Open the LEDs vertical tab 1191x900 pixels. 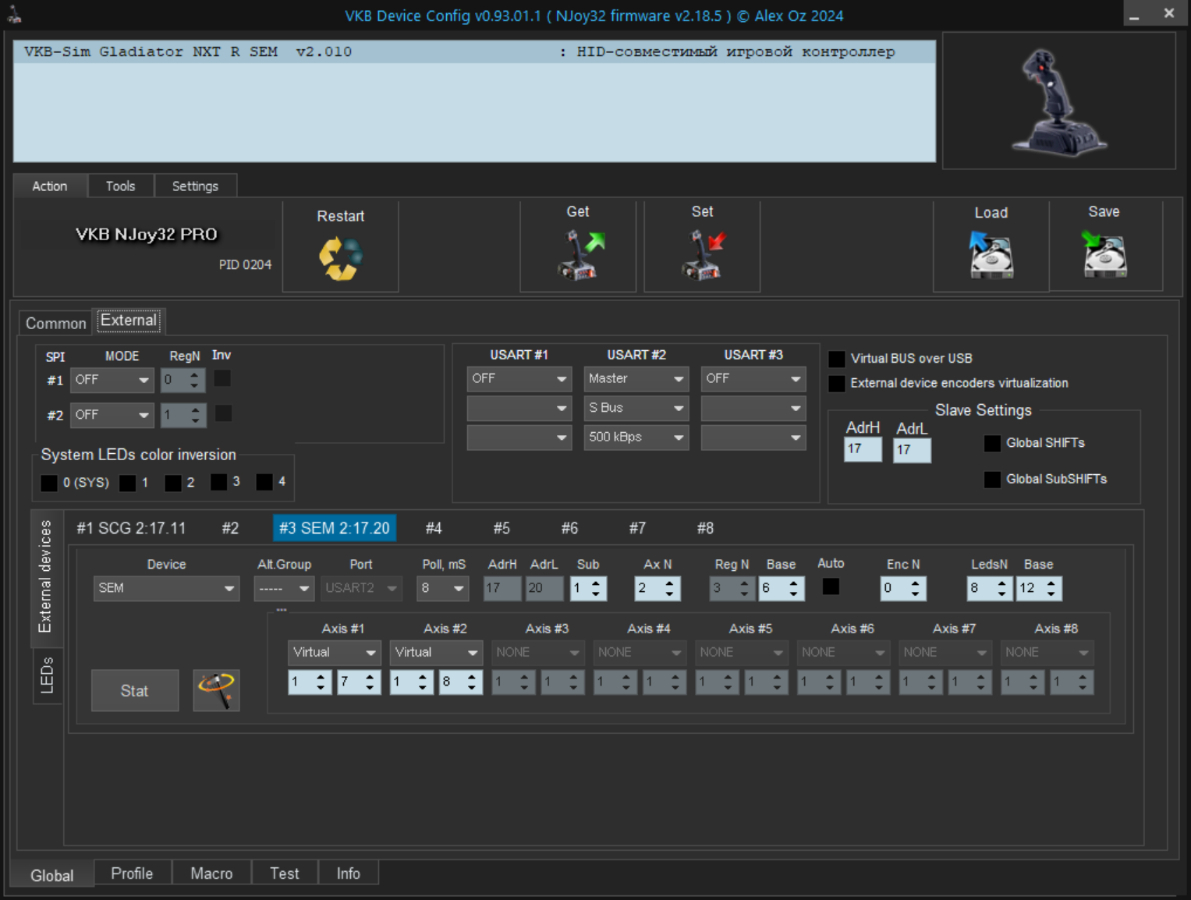pos(46,675)
